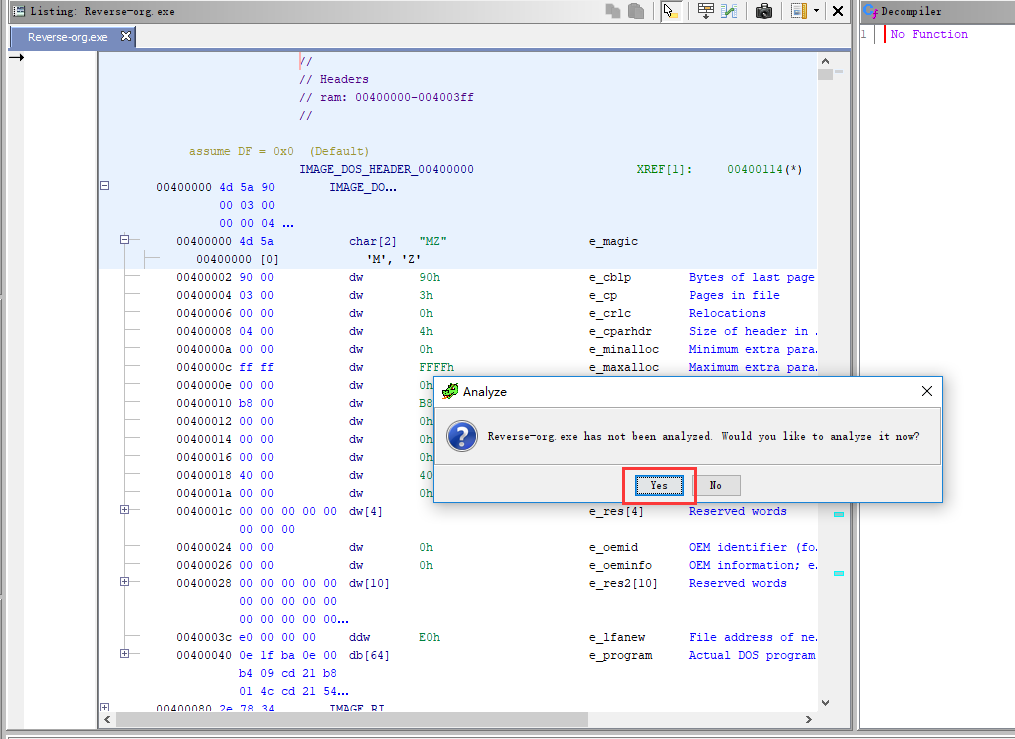The image size is (1015, 739).
Task: Toggle mouse hover cursor highlight mode
Action: point(671,11)
